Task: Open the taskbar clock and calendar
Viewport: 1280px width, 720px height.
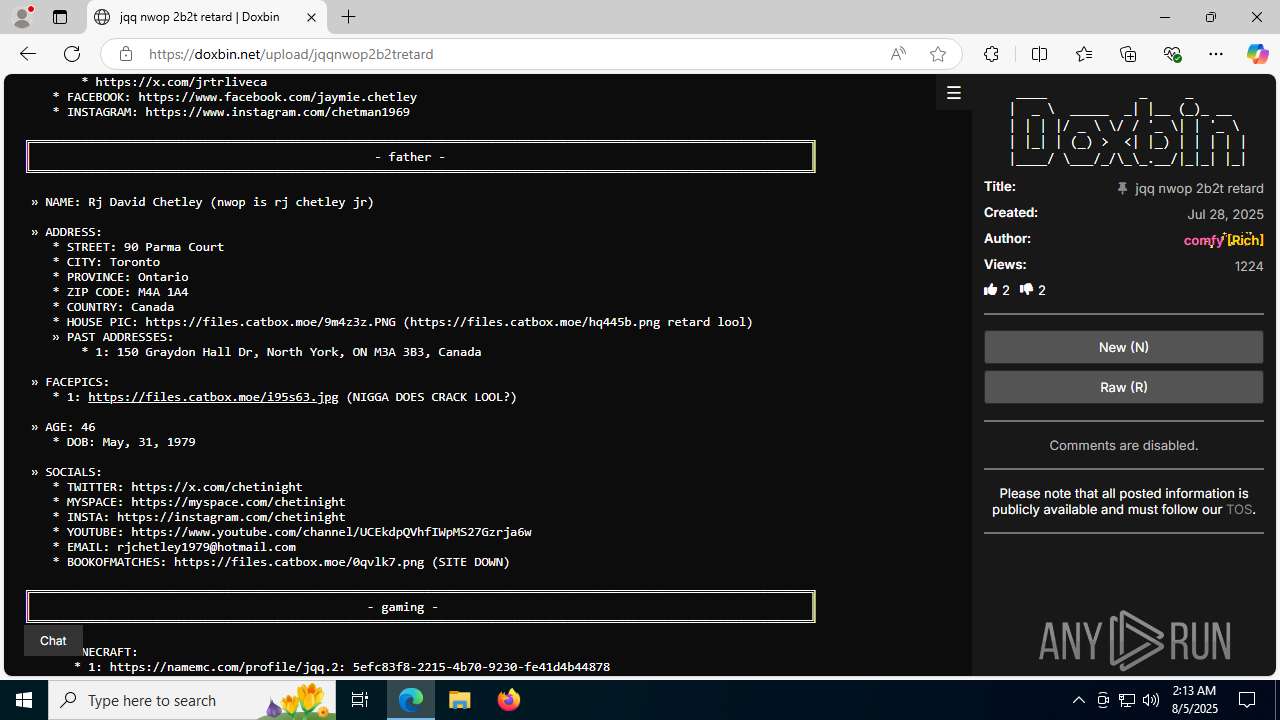Action: 1194,700
